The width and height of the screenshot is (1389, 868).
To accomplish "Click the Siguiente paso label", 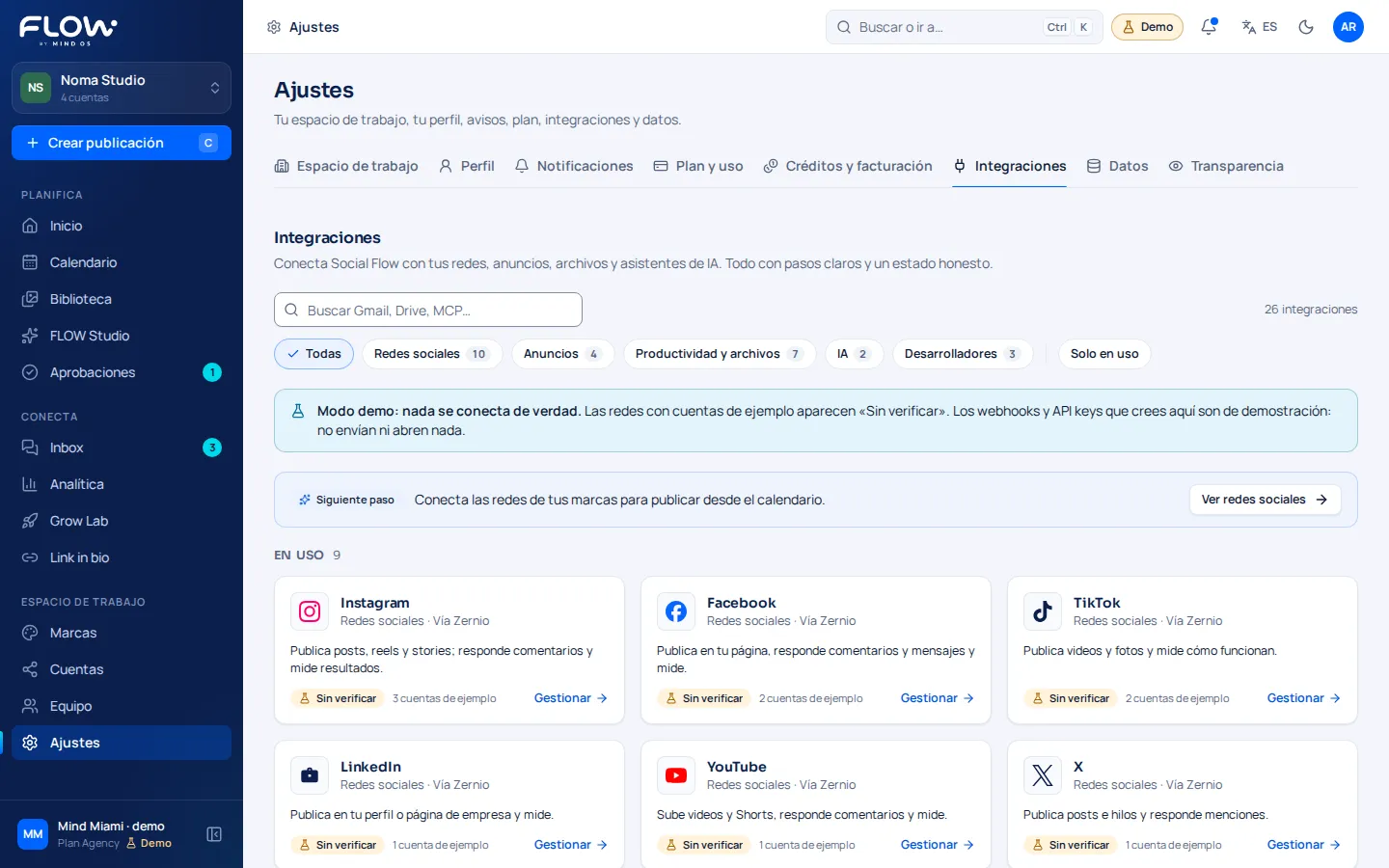I will [x=346, y=500].
